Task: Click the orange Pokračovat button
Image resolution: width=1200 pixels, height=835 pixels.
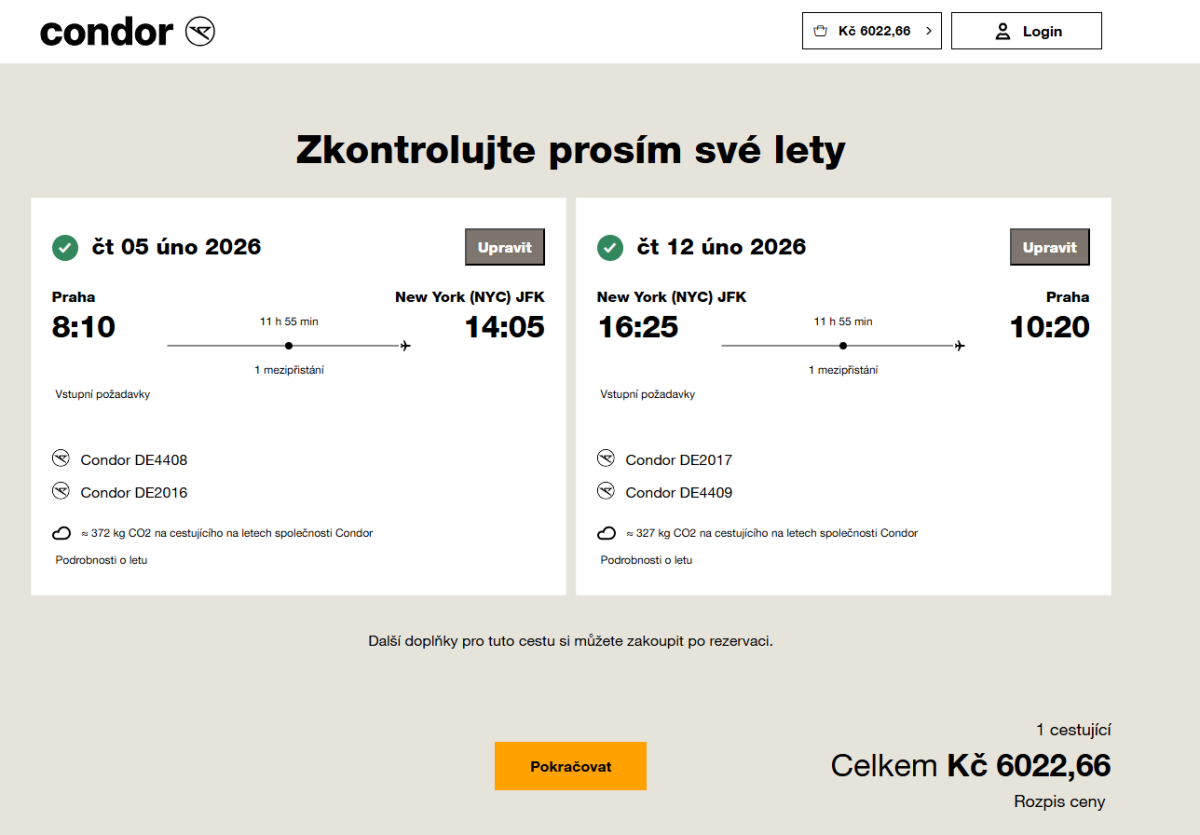Action: pyautogui.click(x=570, y=766)
